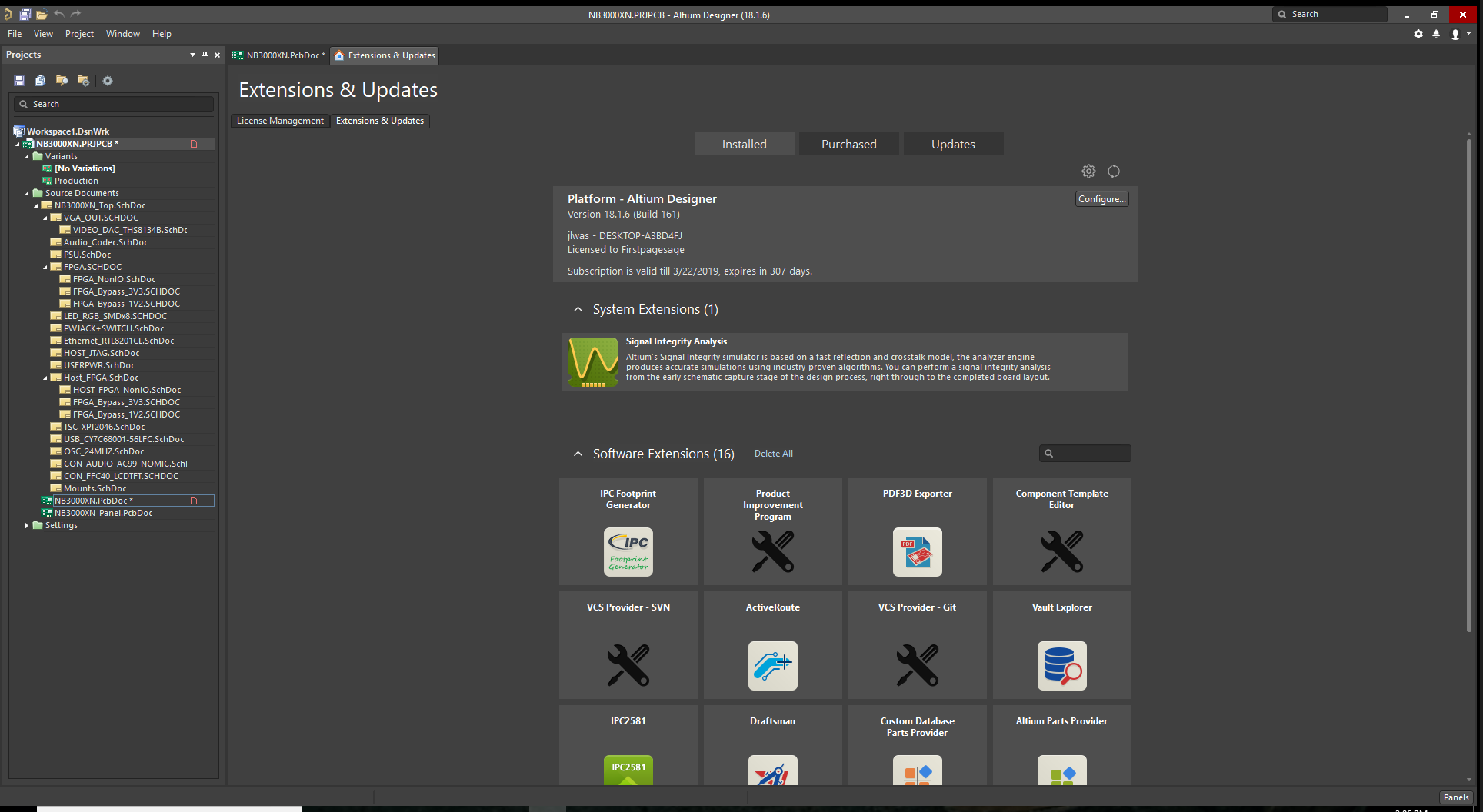Pin the Projects panel

205,55
